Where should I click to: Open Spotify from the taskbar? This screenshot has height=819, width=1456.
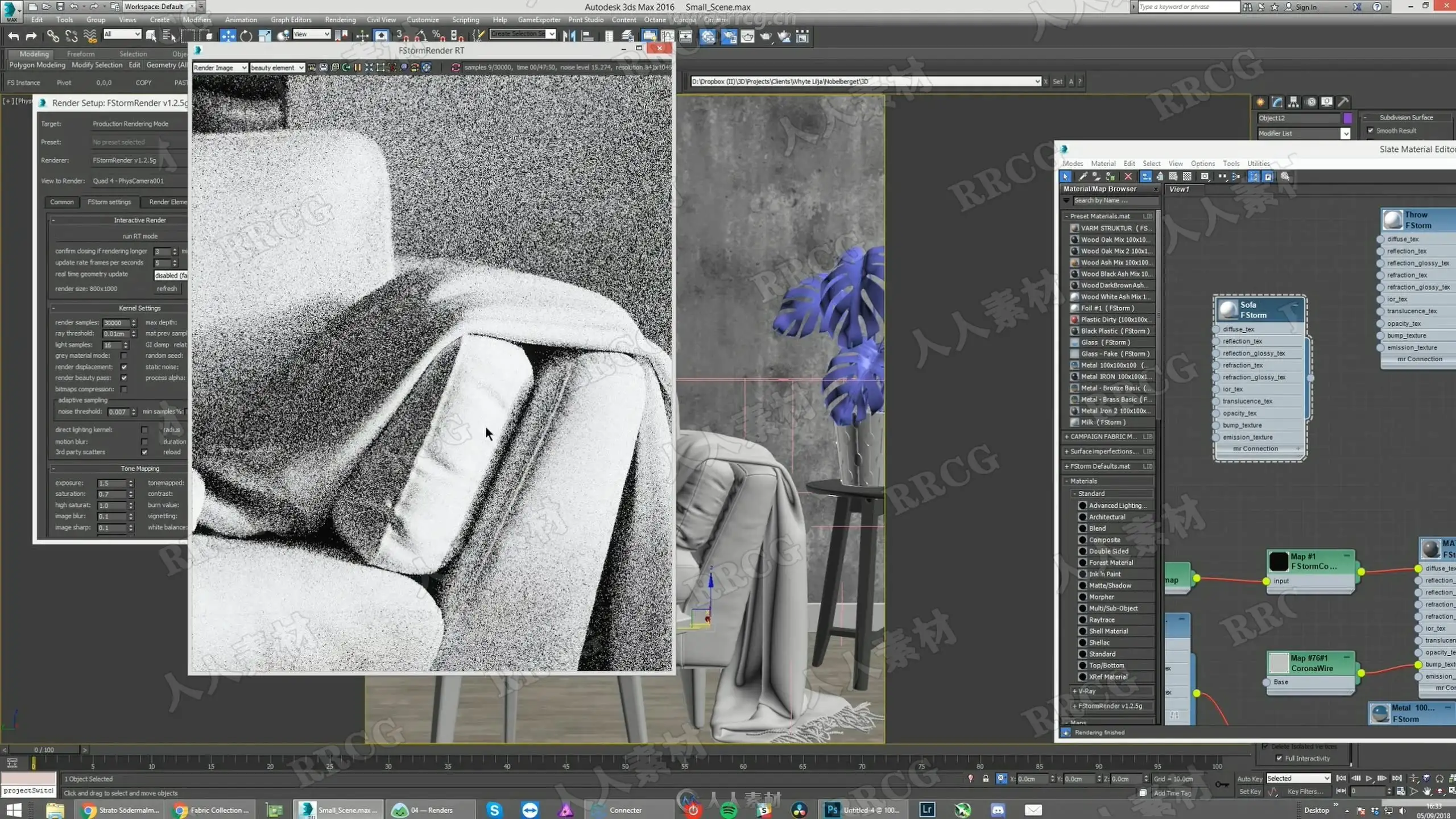click(x=729, y=809)
